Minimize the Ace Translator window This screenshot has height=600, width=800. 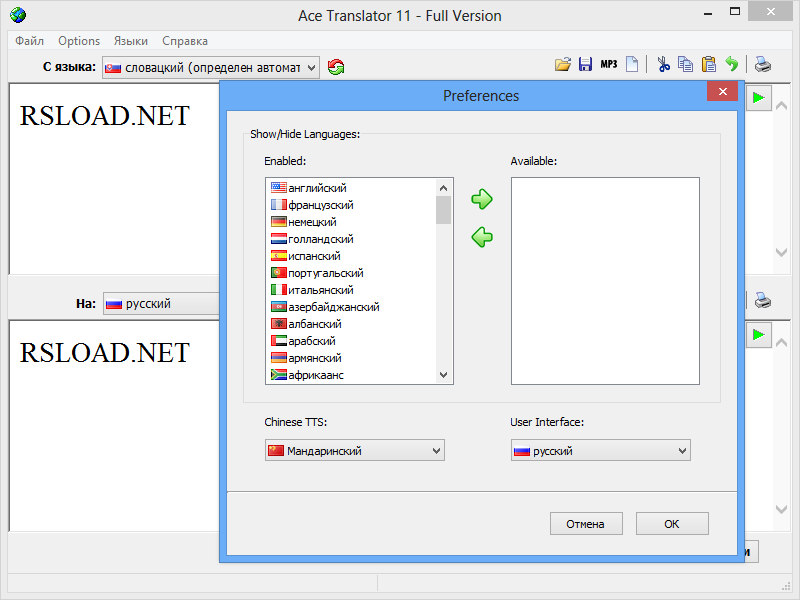coord(708,13)
